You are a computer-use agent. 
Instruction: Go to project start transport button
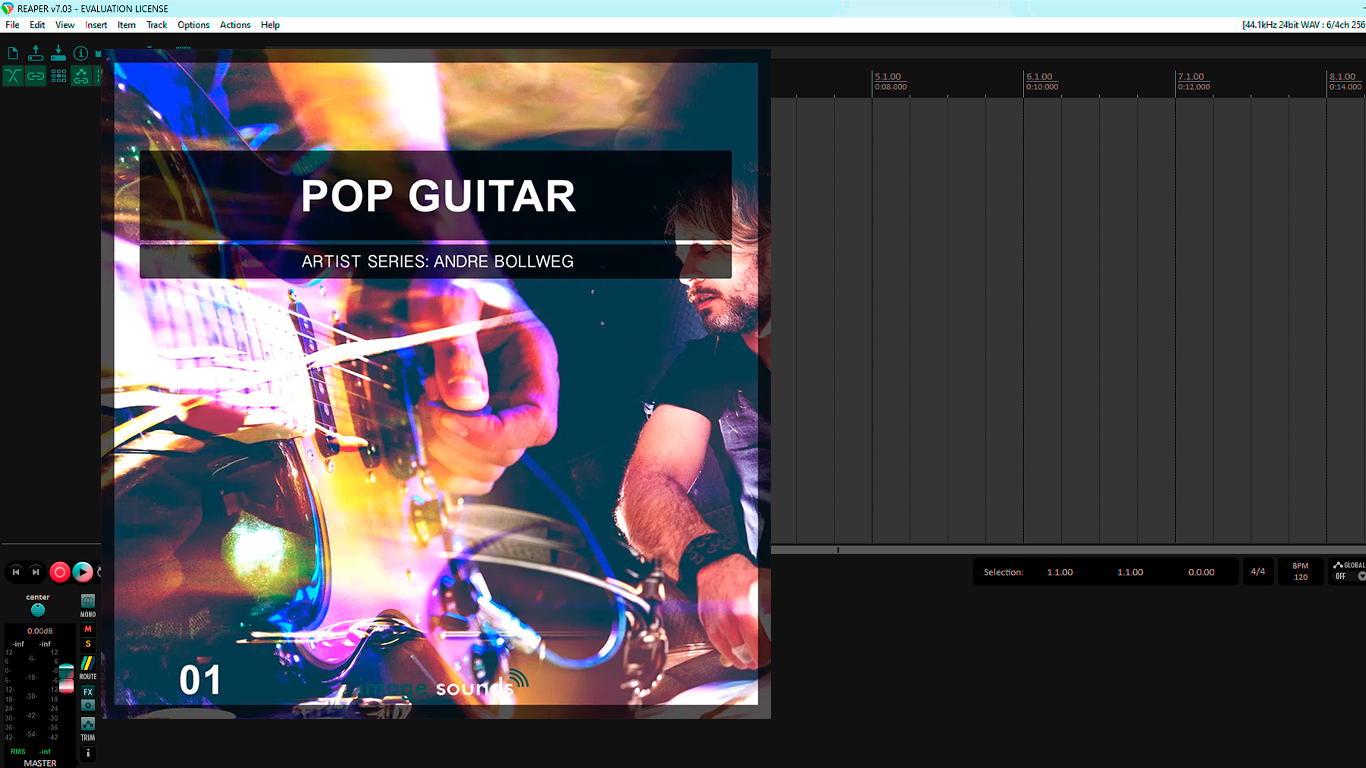click(16, 572)
